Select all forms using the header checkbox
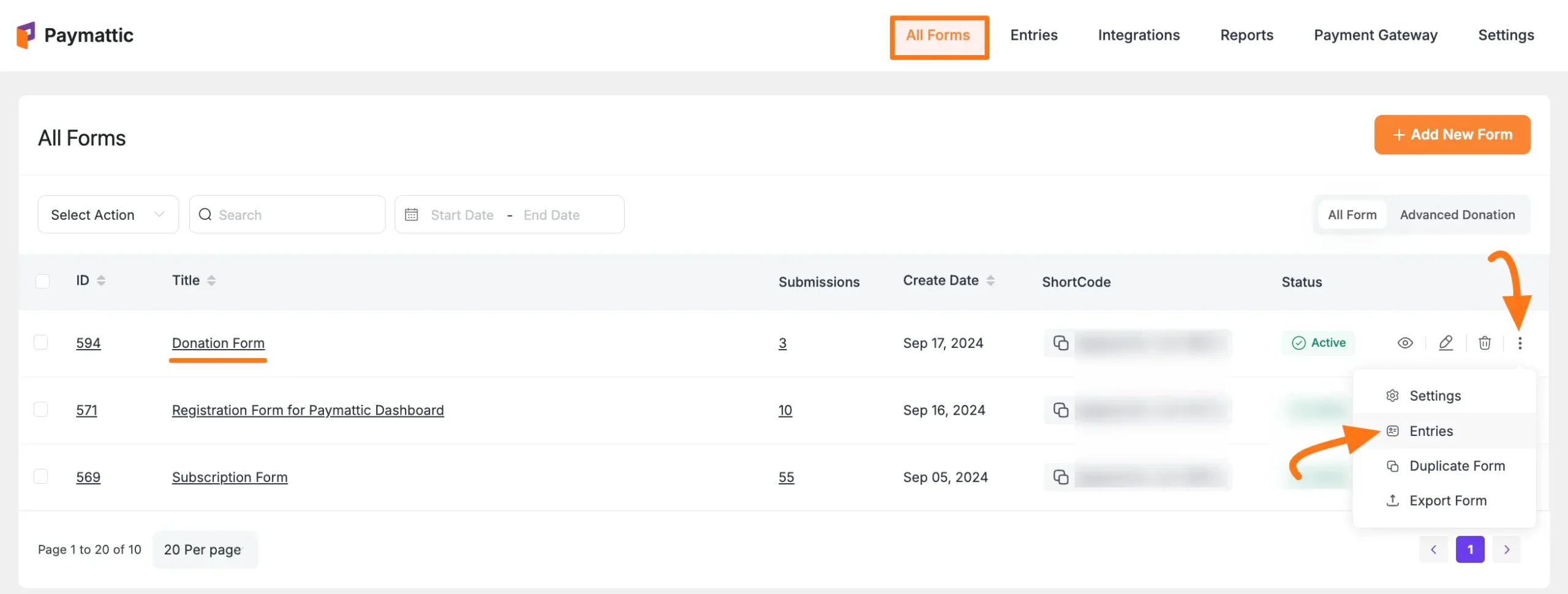Image resolution: width=1568 pixels, height=594 pixels. coord(42,280)
